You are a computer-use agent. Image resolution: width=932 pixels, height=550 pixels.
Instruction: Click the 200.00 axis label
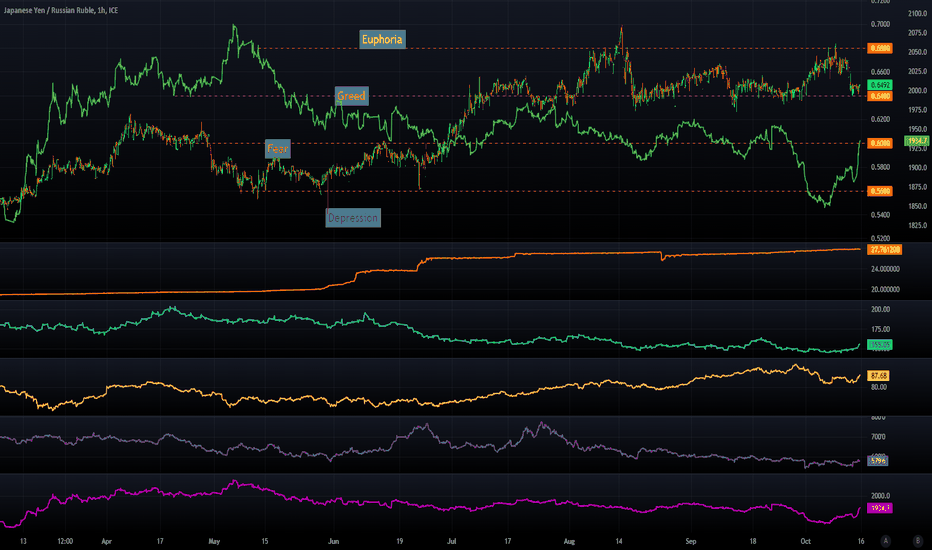tap(880, 309)
